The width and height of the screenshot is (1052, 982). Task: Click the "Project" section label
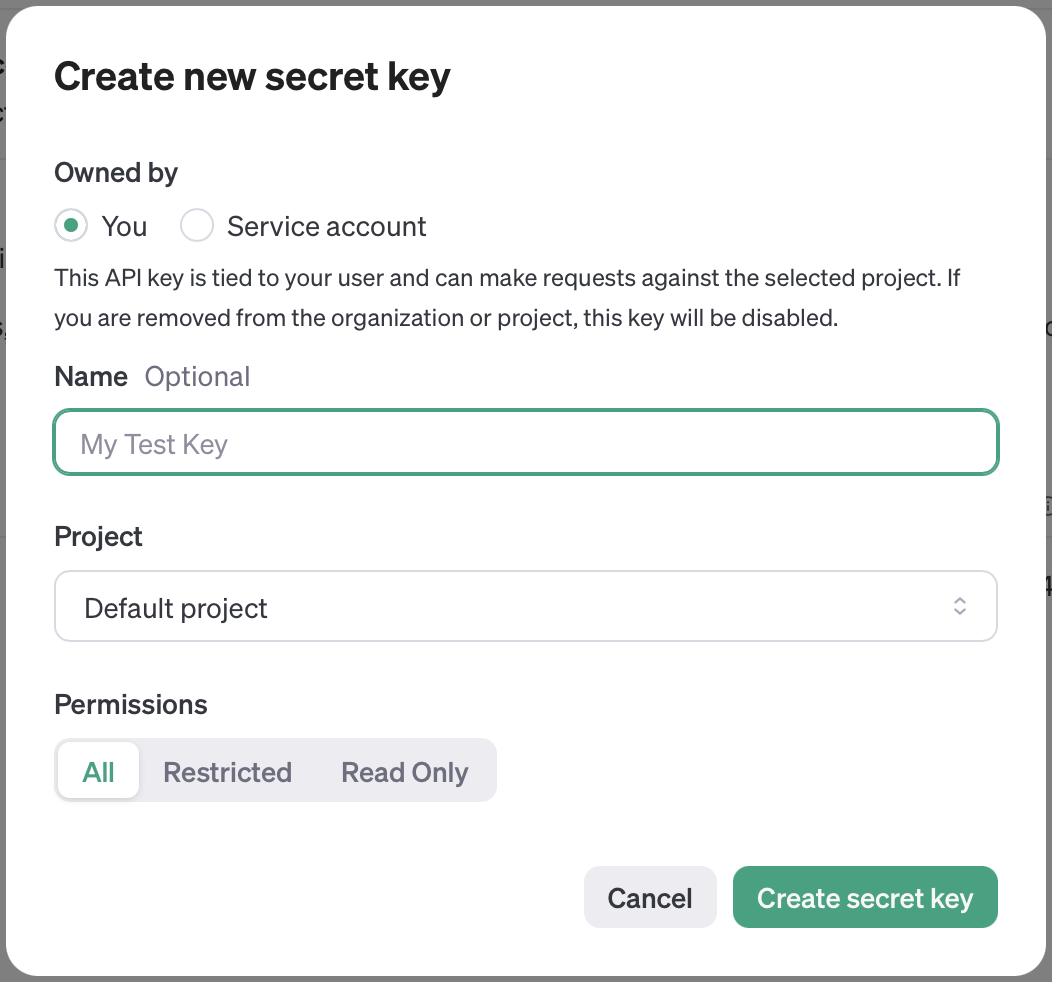point(99,537)
